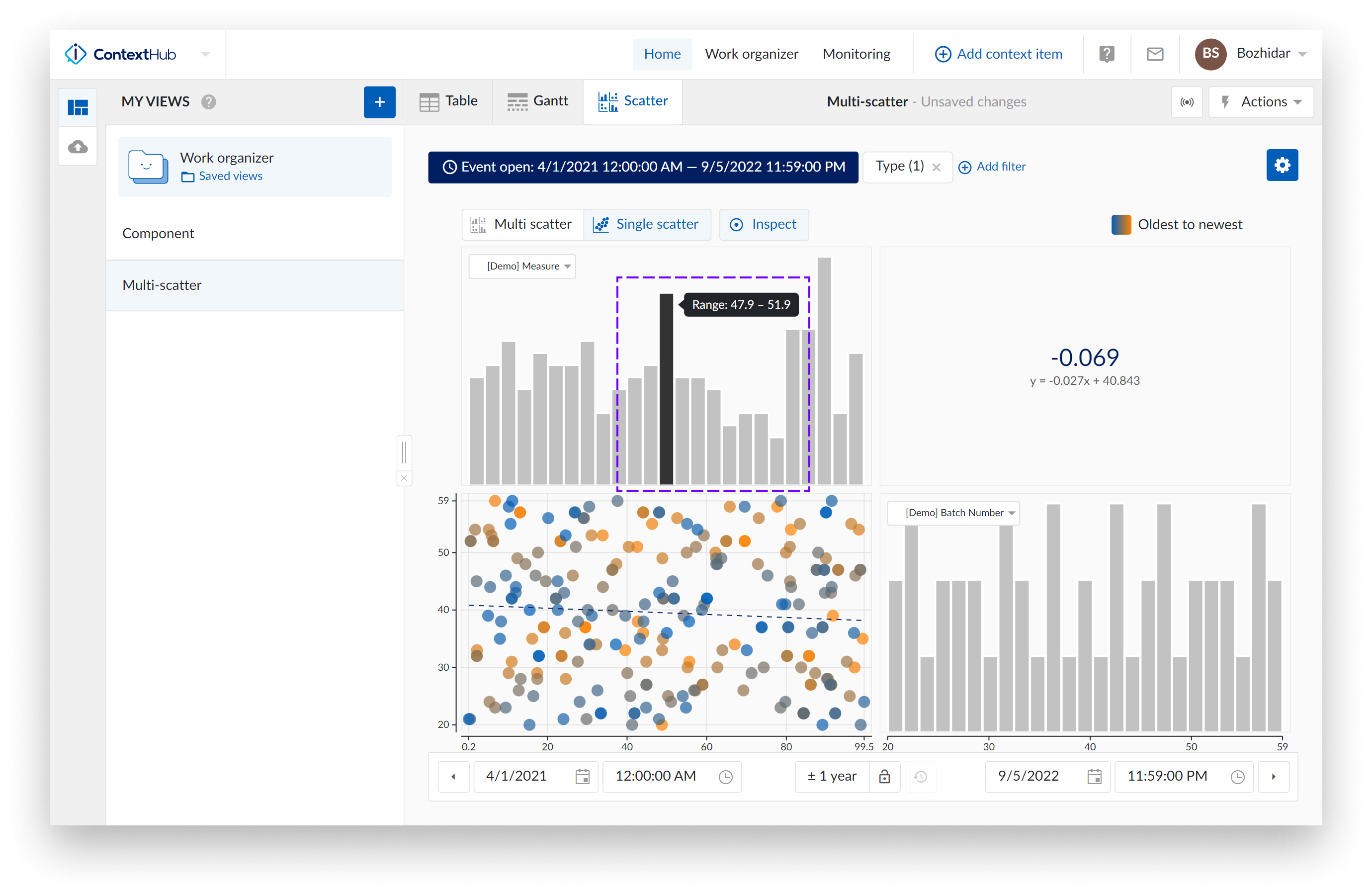Expand the [Demo] Measure dropdown
This screenshot has width=1372, height=895.
click(x=522, y=267)
